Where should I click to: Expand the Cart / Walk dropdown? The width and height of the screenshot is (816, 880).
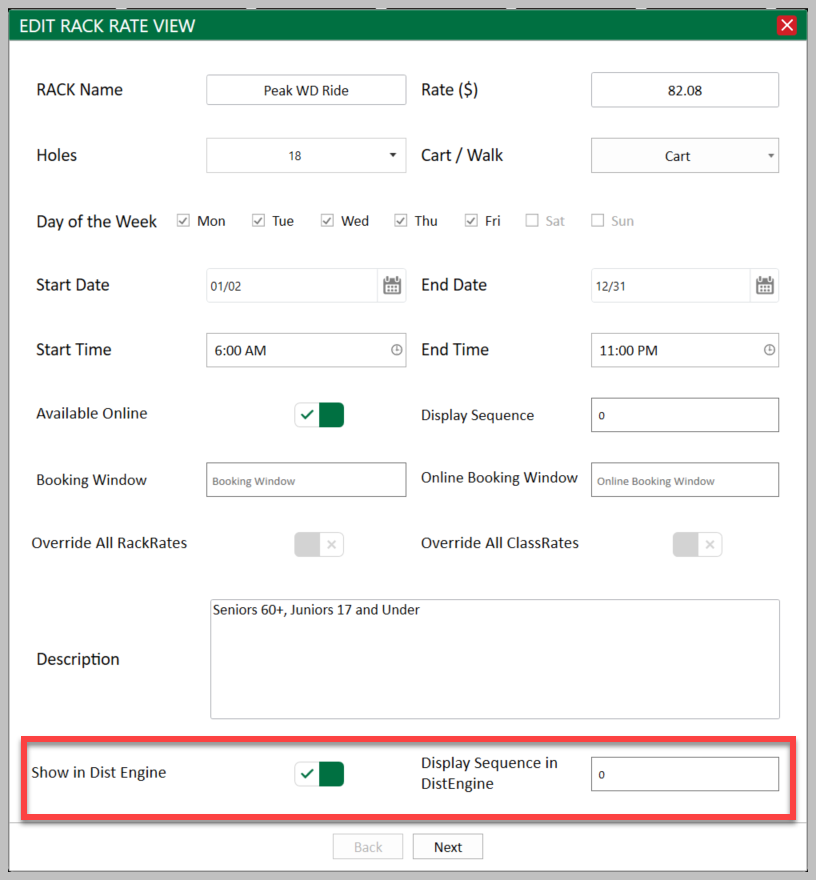tap(685, 155)
